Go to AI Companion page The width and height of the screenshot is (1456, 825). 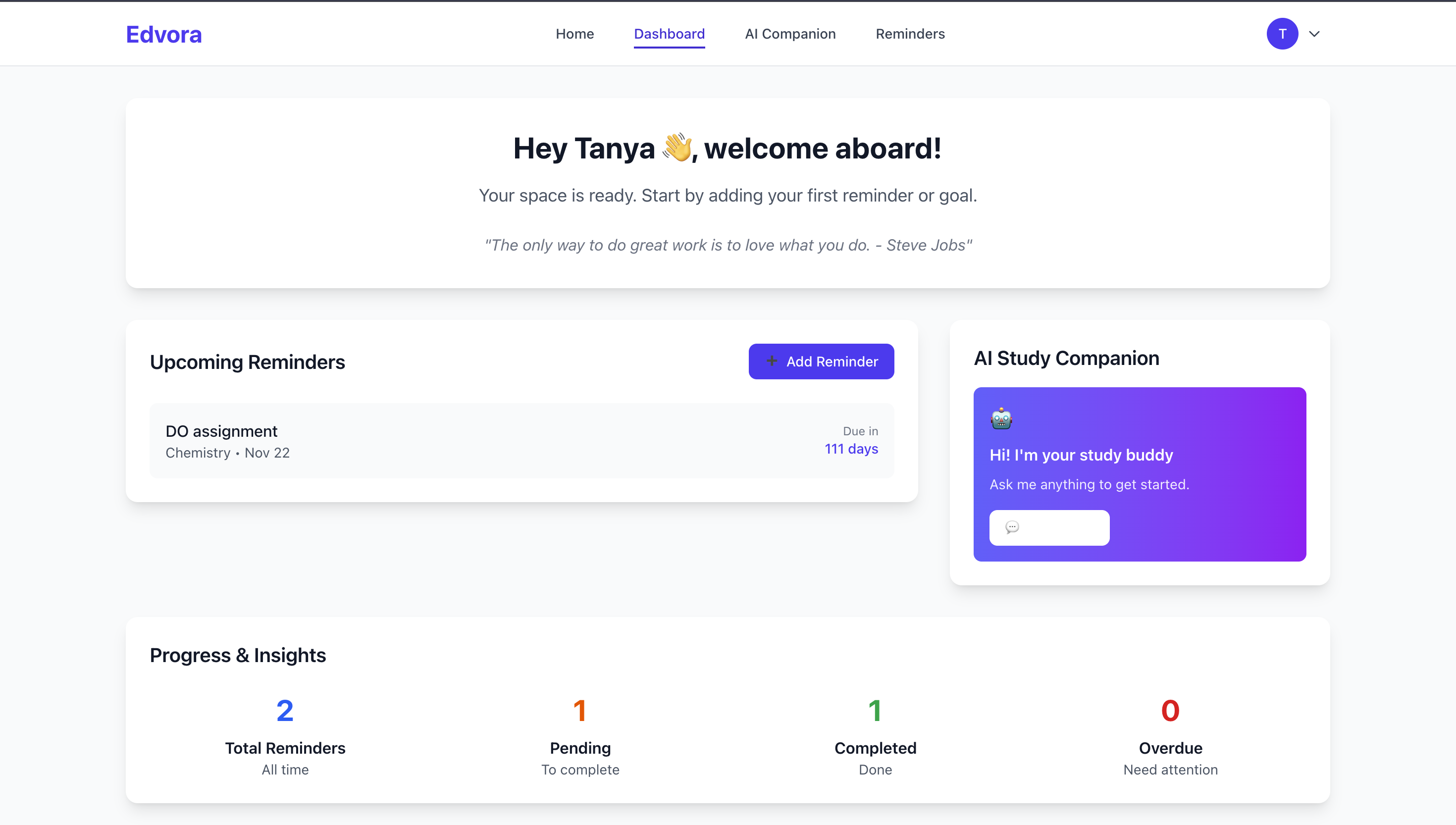(x=790, y=34)
